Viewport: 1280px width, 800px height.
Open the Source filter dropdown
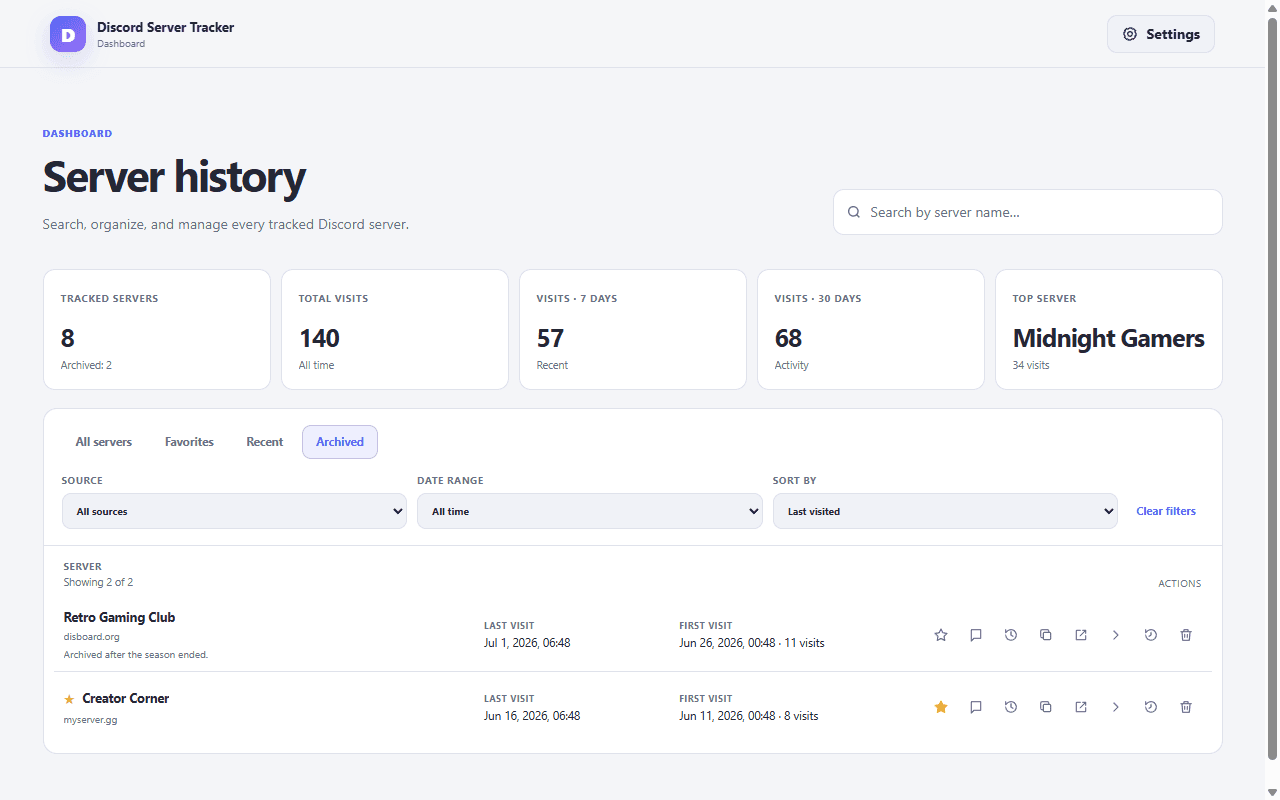[x=234, y=511]
